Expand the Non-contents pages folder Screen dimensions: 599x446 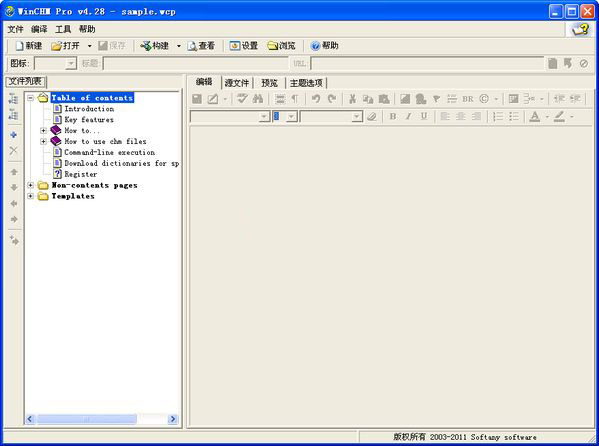31,185
